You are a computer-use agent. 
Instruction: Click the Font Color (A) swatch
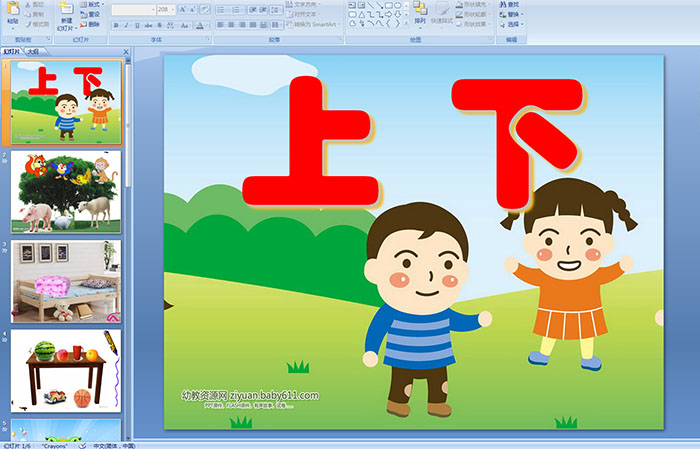(200, 26)
